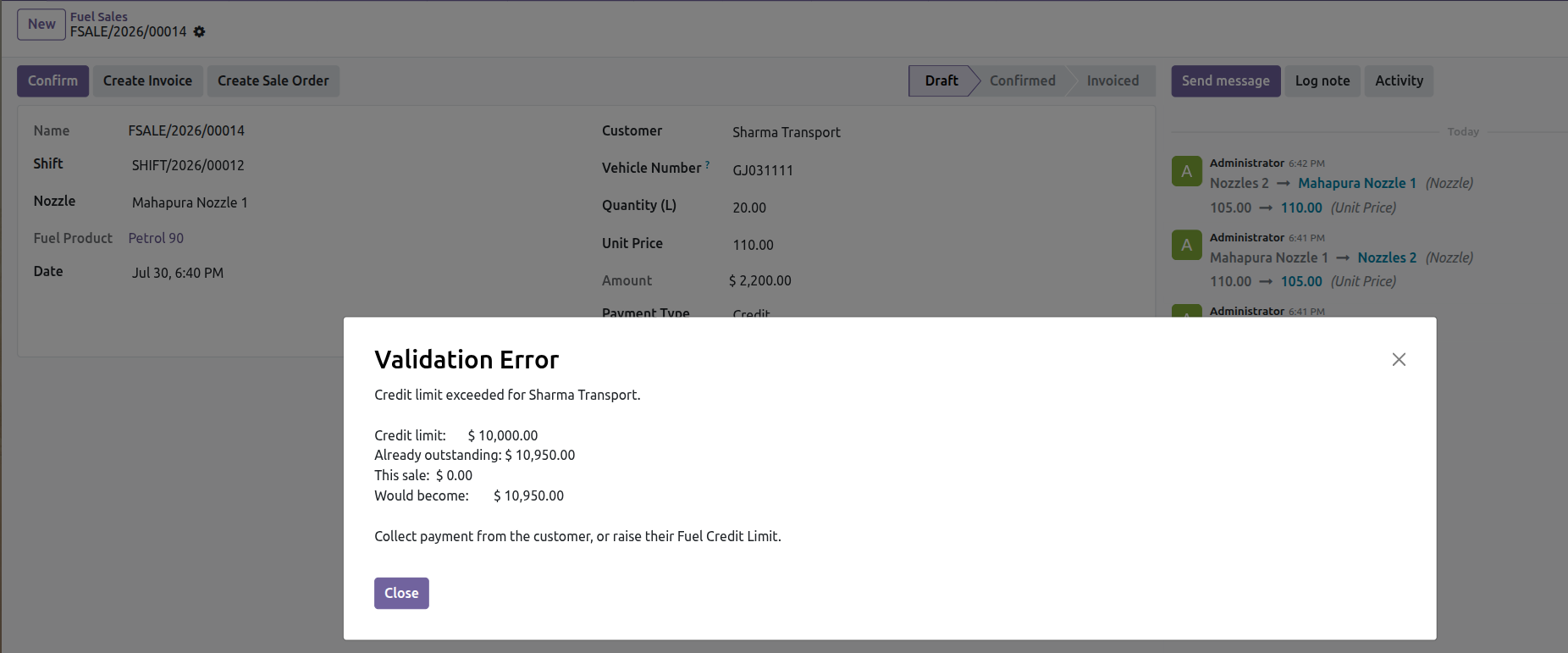Click the Mahapura Nozzle 1 new value in the 6:42 PM log
This screenshot has height=653, width=1568.
[1357, 183]
